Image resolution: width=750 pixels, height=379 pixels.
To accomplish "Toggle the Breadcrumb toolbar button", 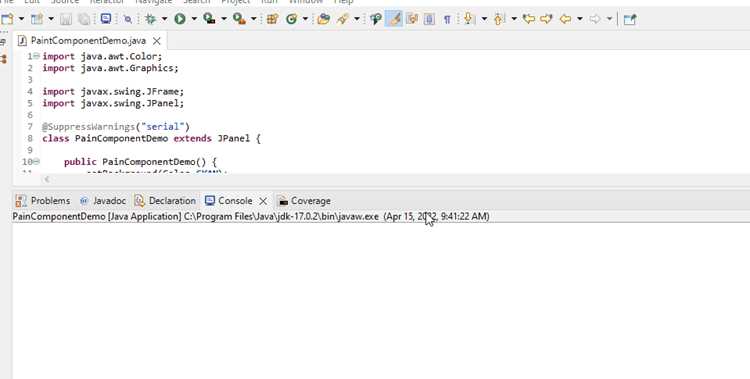I will click(376, 19).
